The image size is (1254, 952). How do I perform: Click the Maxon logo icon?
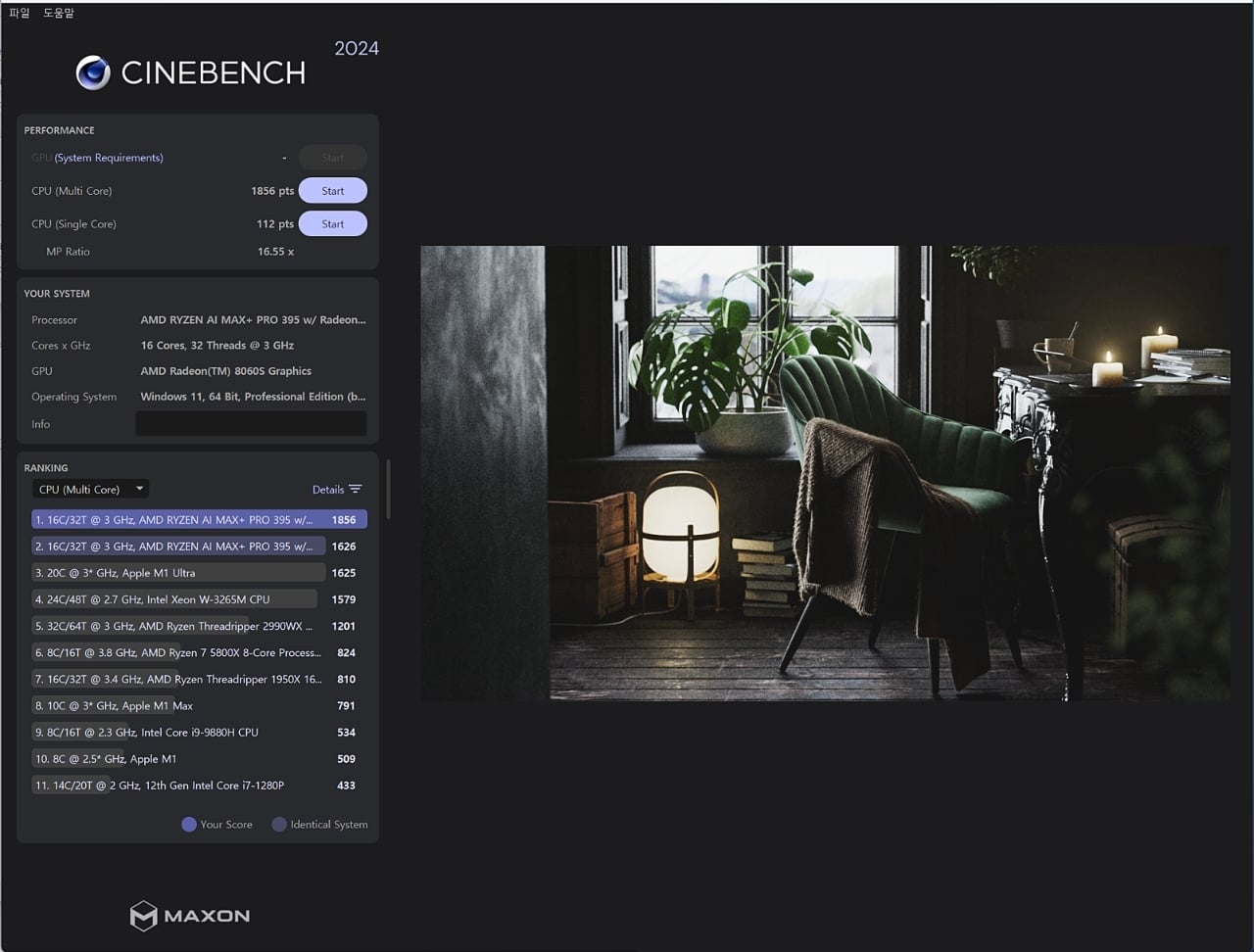[x=143, y=916]
